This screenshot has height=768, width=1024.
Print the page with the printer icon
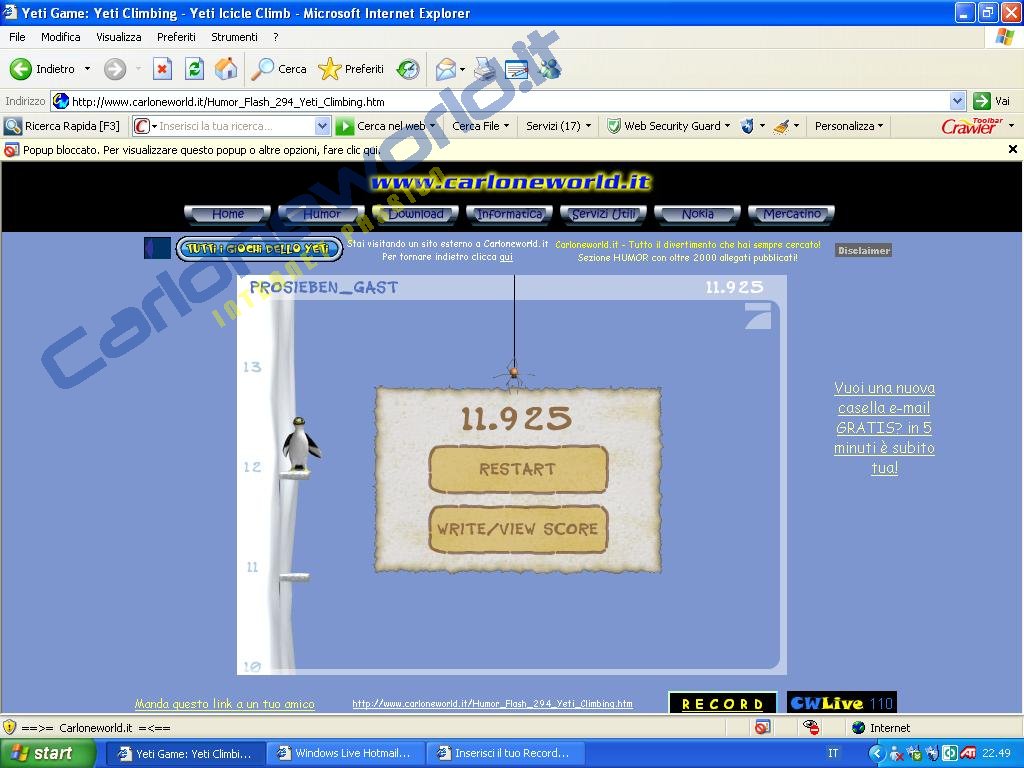pyautogui.click(x=485, y=69)
